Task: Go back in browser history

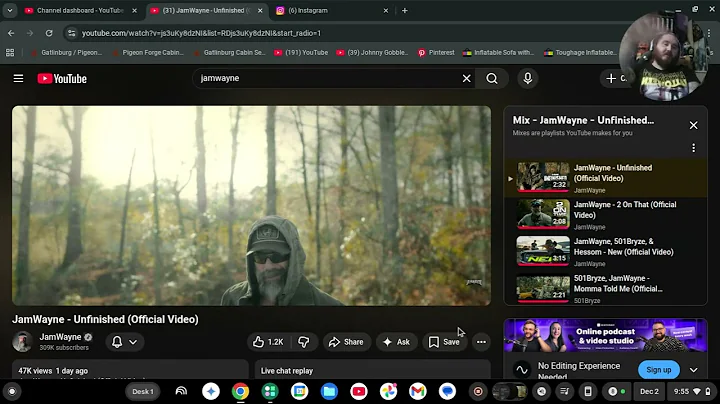Action: (x=11, y=33)
